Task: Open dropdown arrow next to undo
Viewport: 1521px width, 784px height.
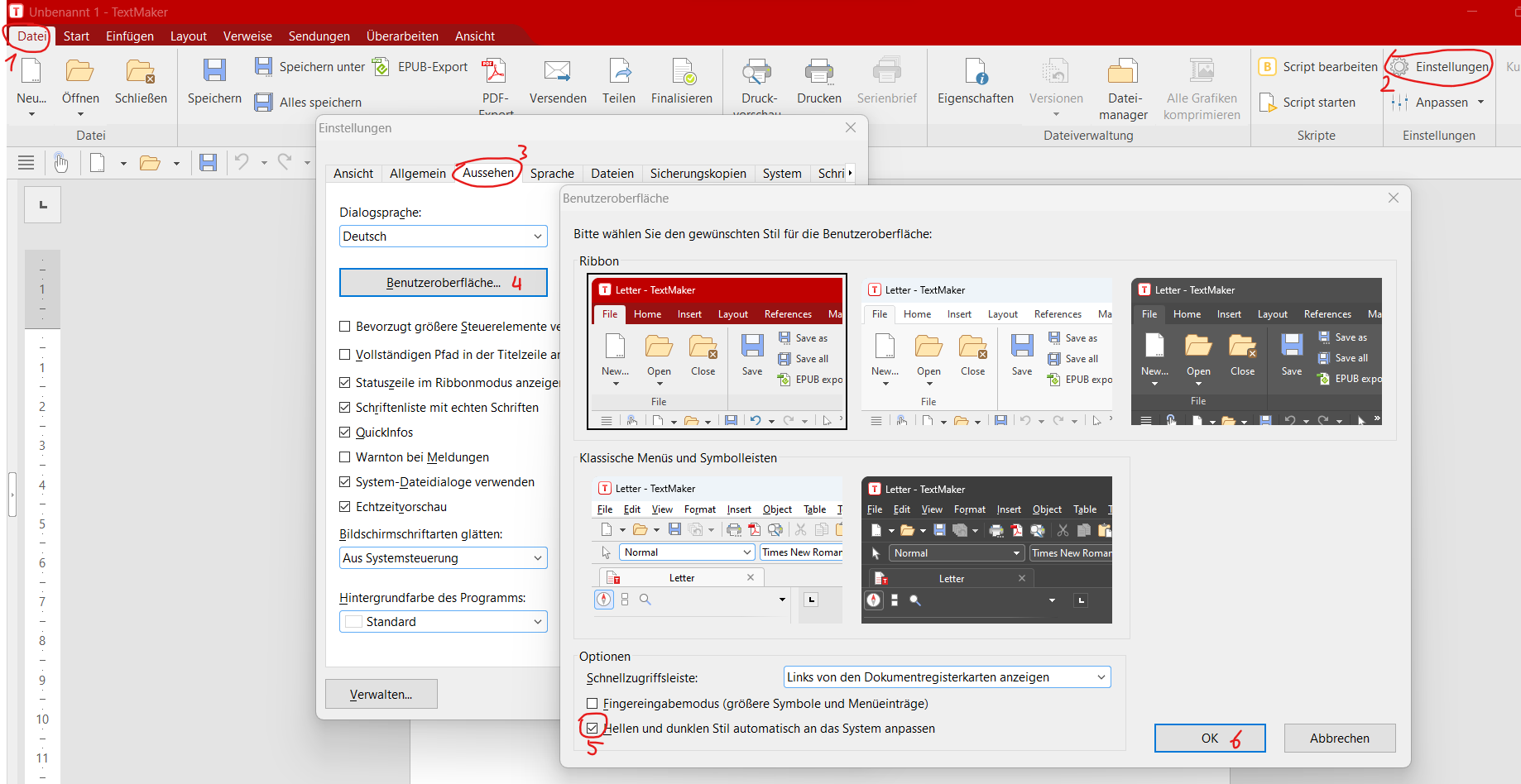Action: [x=264, y=163]
